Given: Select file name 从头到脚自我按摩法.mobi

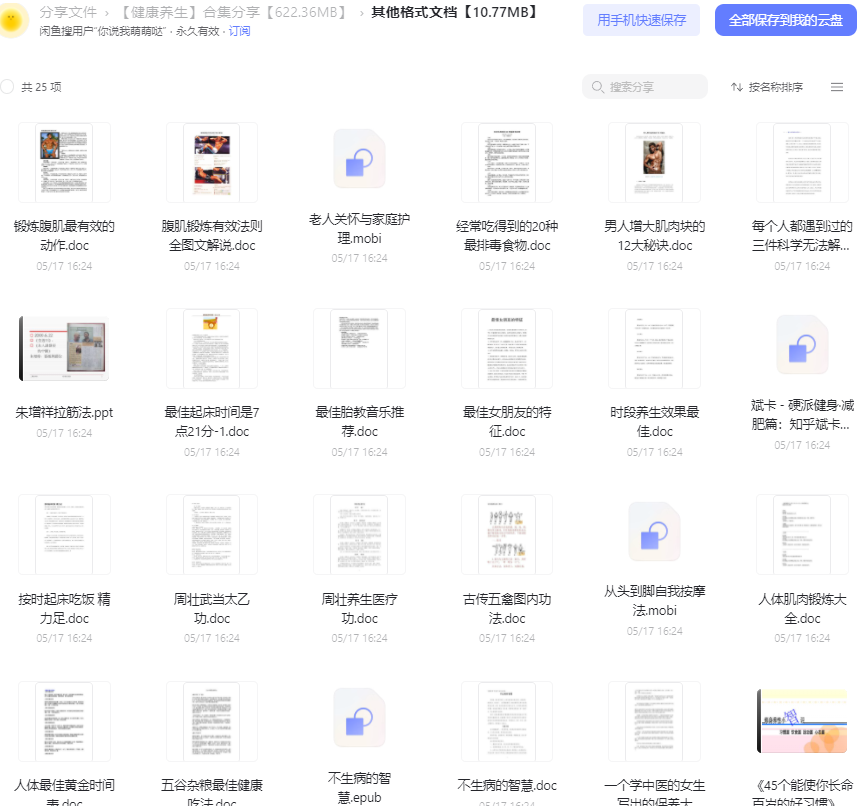Looking at the screenshot, I should (x=655, y=601).
